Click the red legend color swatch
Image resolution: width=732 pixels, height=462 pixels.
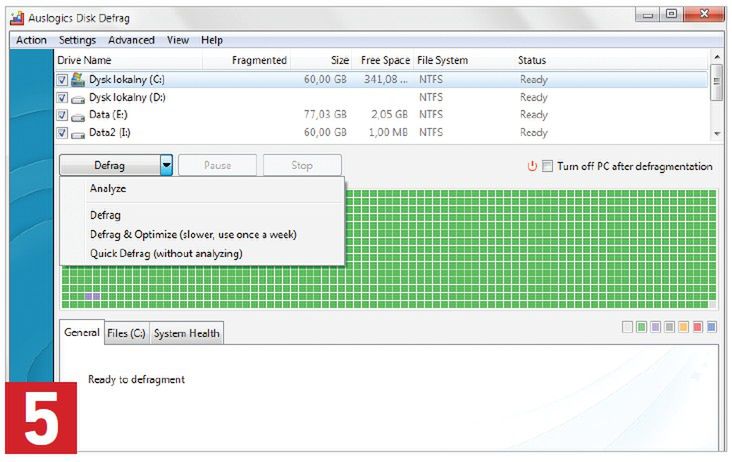[x=697, y=327]
